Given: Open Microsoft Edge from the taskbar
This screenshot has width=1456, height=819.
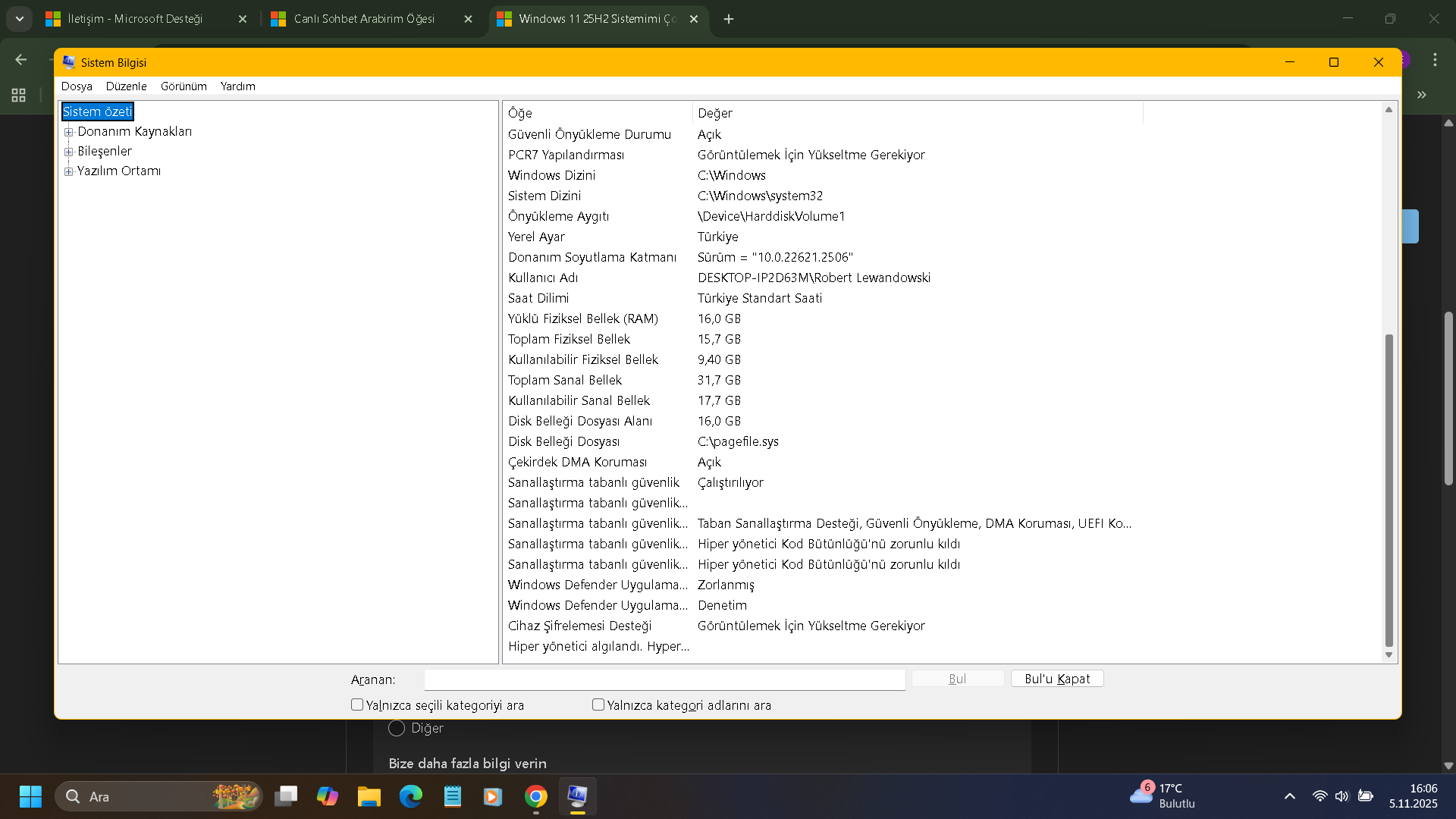Looking at the screenshot, I should [x=411, y=796].
